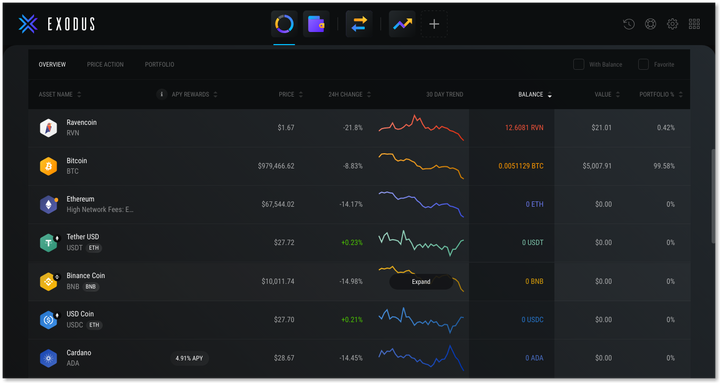The image size is (720, 383).
Task: Enable the Favorite checkbox
Action: [643, 64]
